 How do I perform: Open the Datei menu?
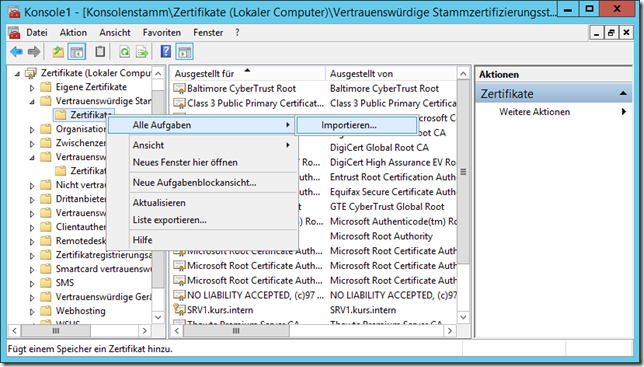click(x=37, y=32)
